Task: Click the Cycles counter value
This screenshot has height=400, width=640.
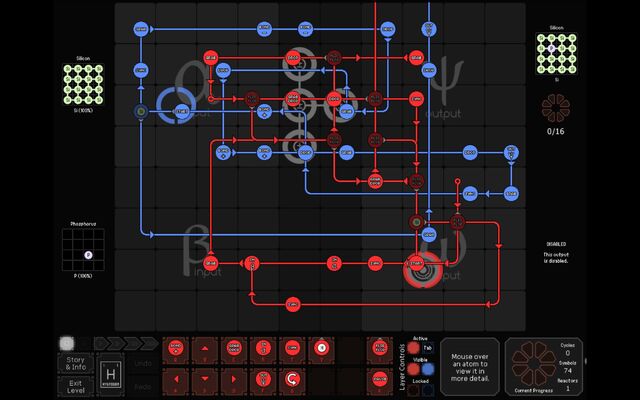Action: [x=567, y=353]
